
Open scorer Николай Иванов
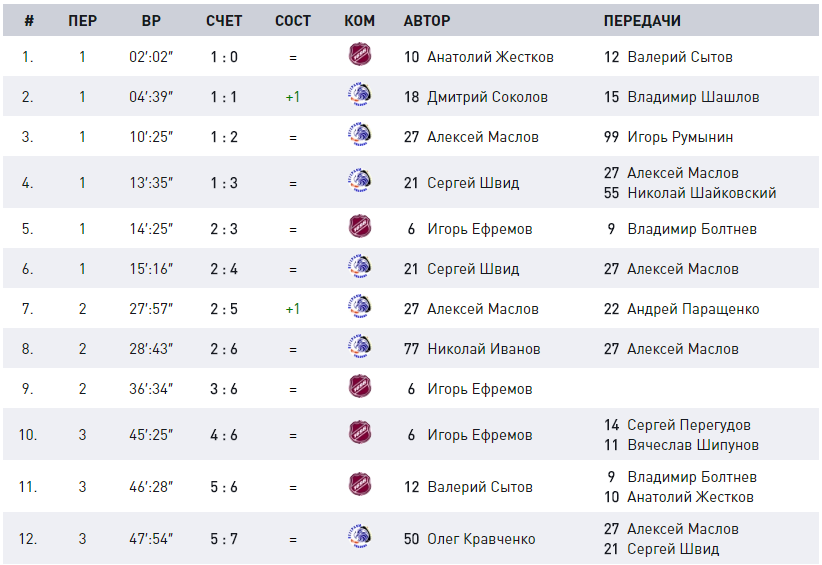[483, 349]
